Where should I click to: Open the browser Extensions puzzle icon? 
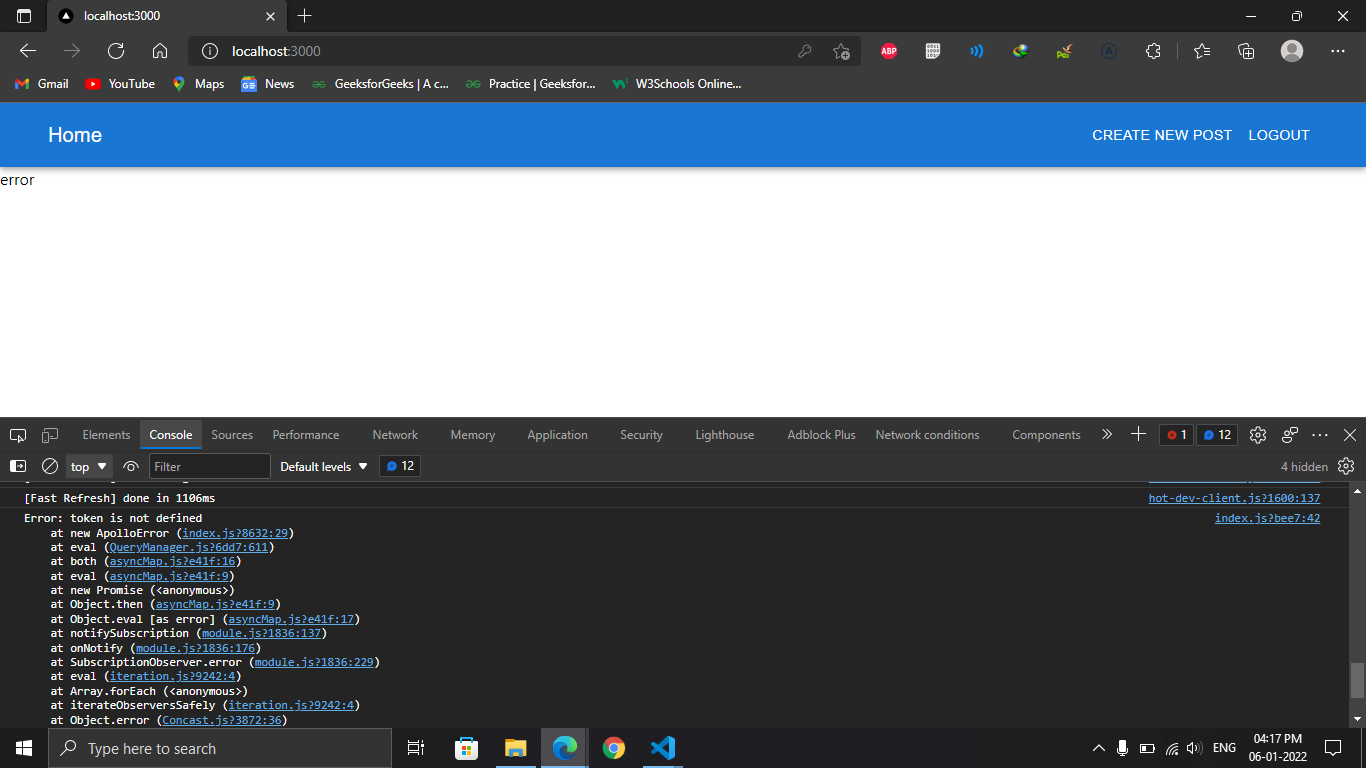[1153, 51]
